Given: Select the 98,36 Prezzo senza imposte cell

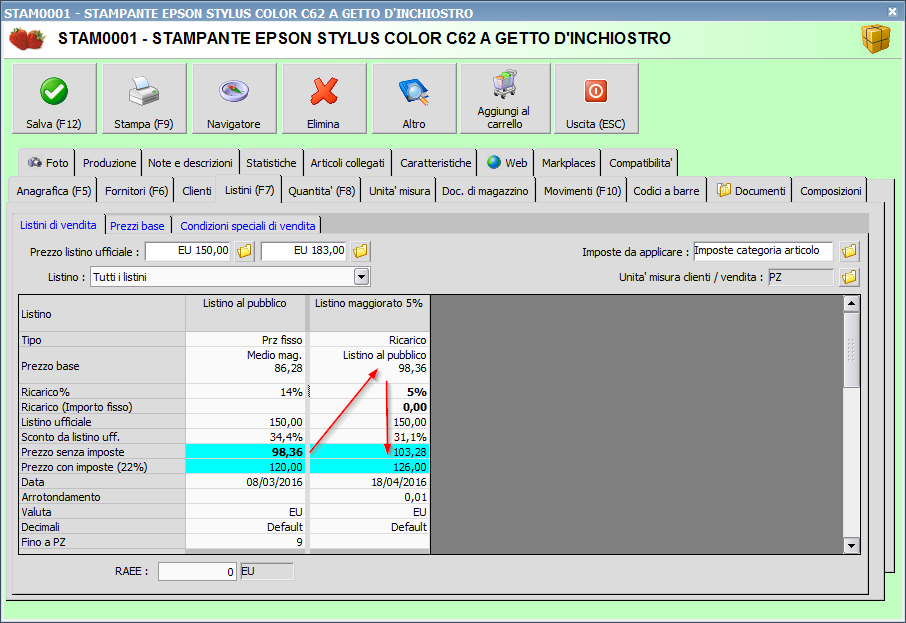Looking at the screenshot, I should click(x=245, y=452).
